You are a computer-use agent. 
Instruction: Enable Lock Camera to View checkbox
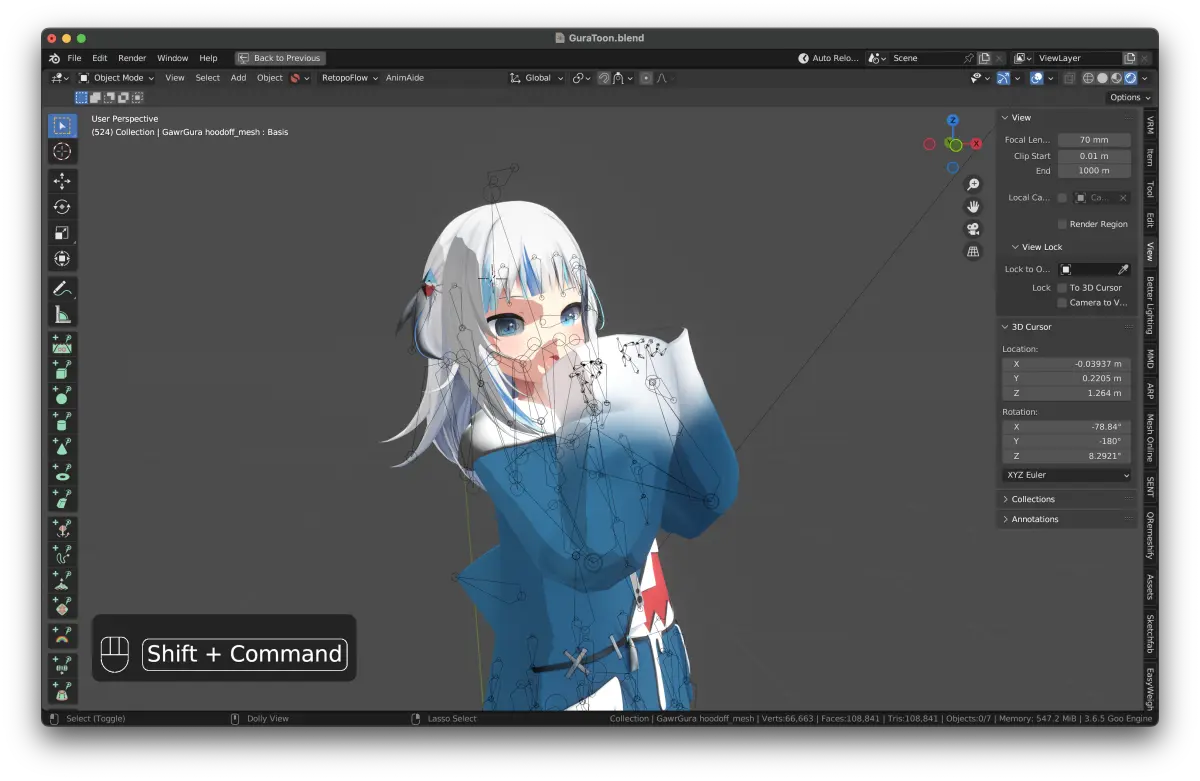coord(1062,303)
